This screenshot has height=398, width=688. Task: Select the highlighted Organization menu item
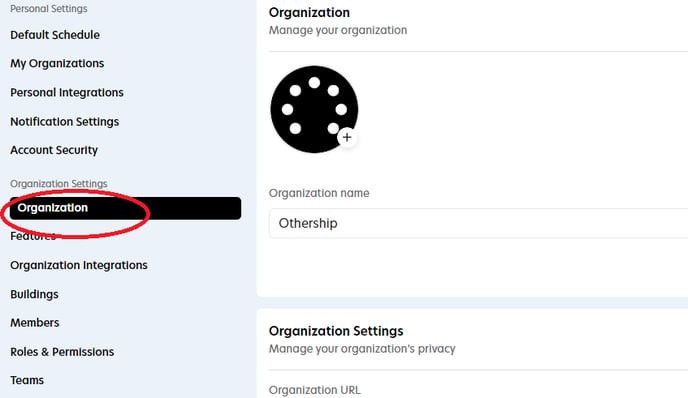125,208
